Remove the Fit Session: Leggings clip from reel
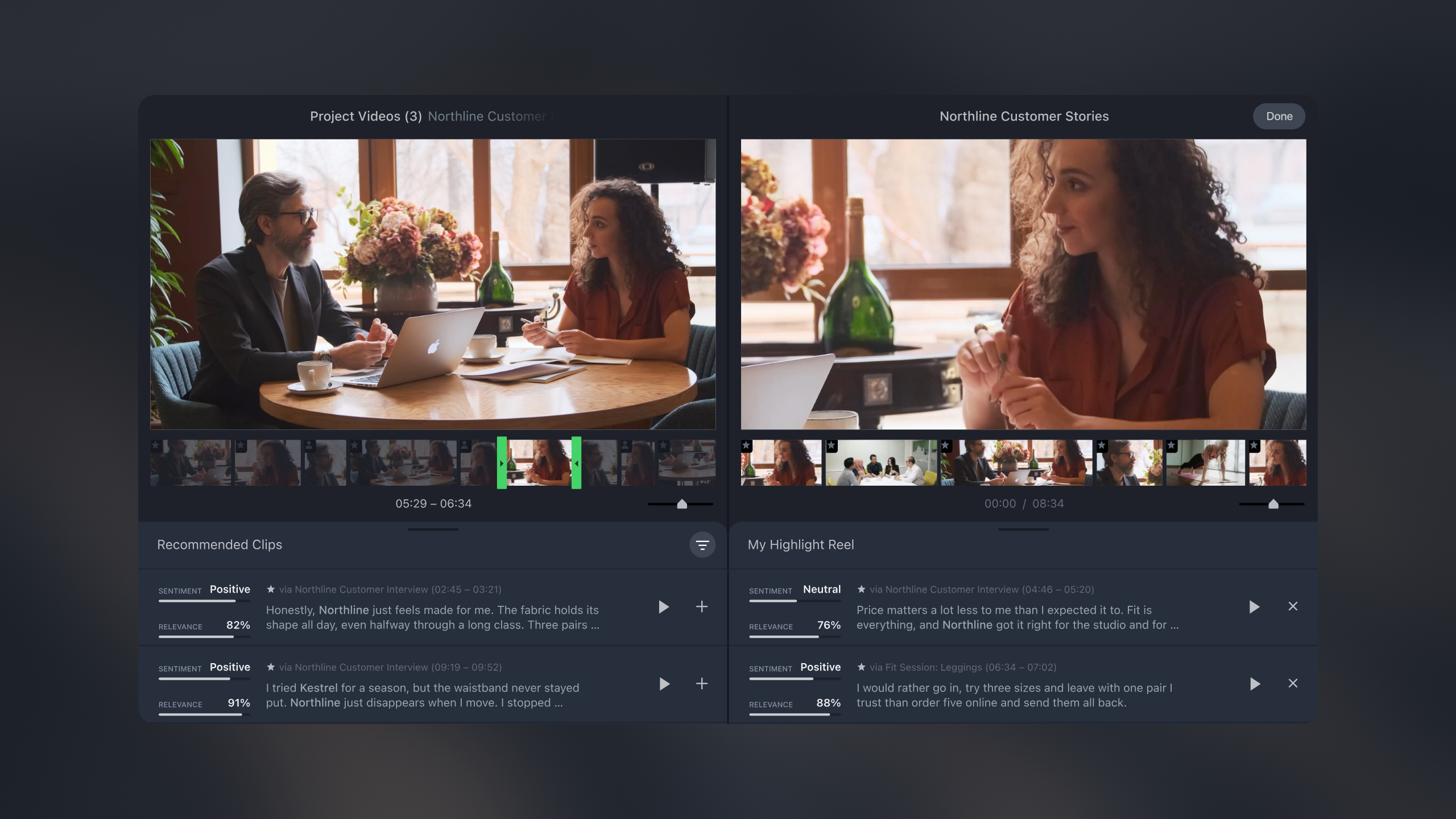1456x819 pixels. point(1293,683)
